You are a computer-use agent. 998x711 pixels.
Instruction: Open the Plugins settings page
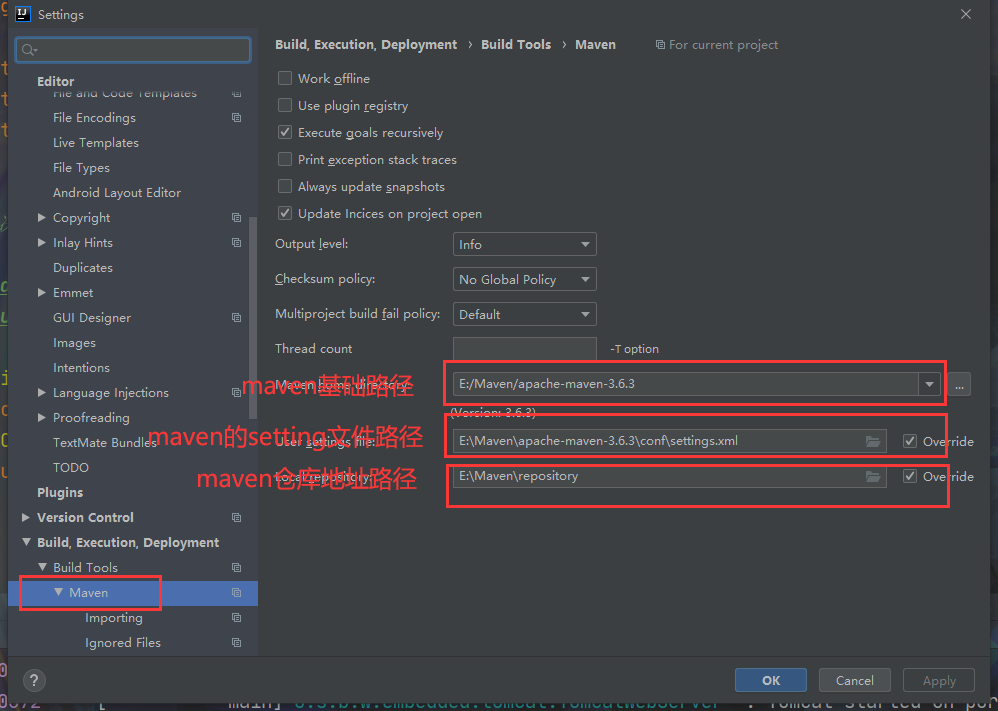60,493
